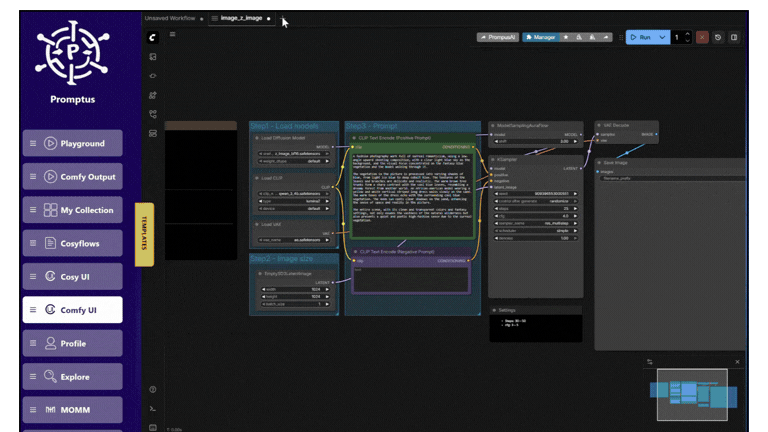The height and width of the screenshot is (432, 768).
Task: Collapse the positive prompt CLIP Text Encode node
Action: click(x=354, y=138)
